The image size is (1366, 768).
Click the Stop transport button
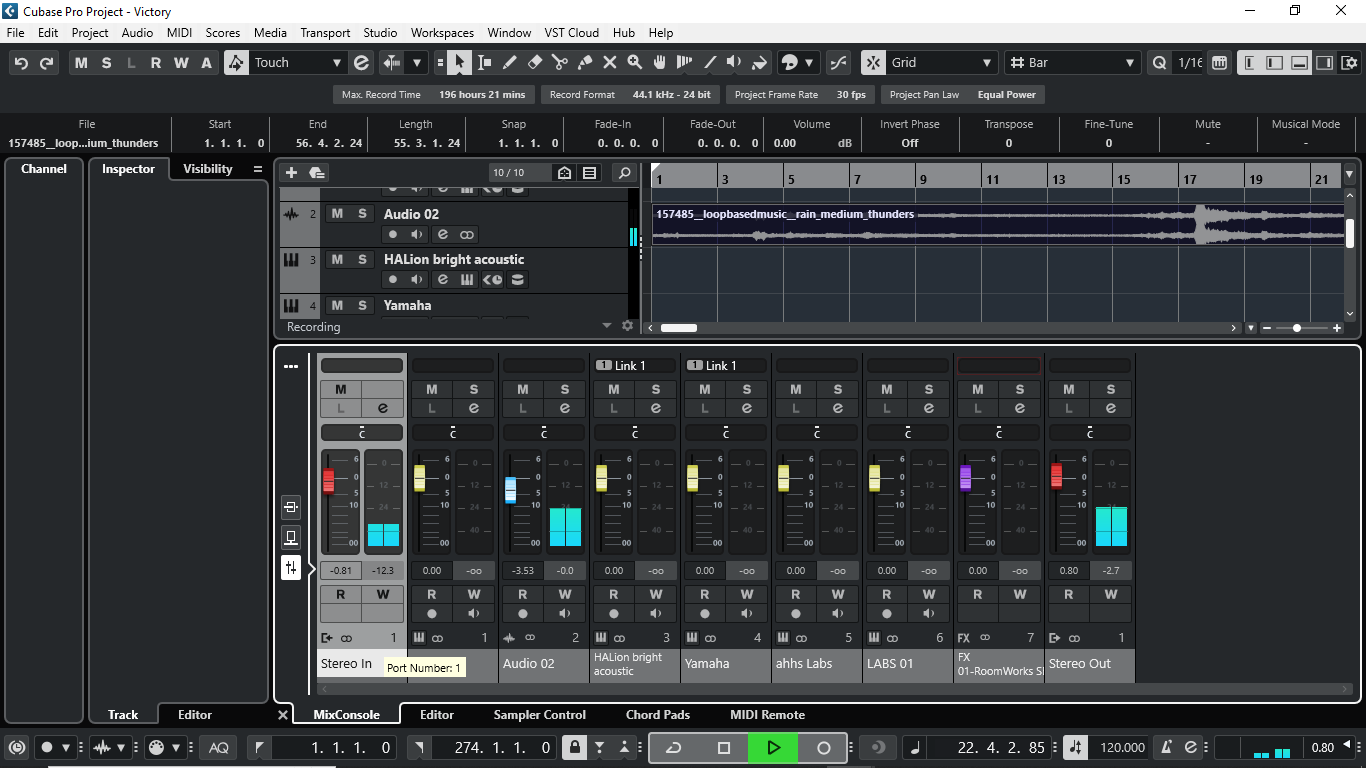coord(724,748)
